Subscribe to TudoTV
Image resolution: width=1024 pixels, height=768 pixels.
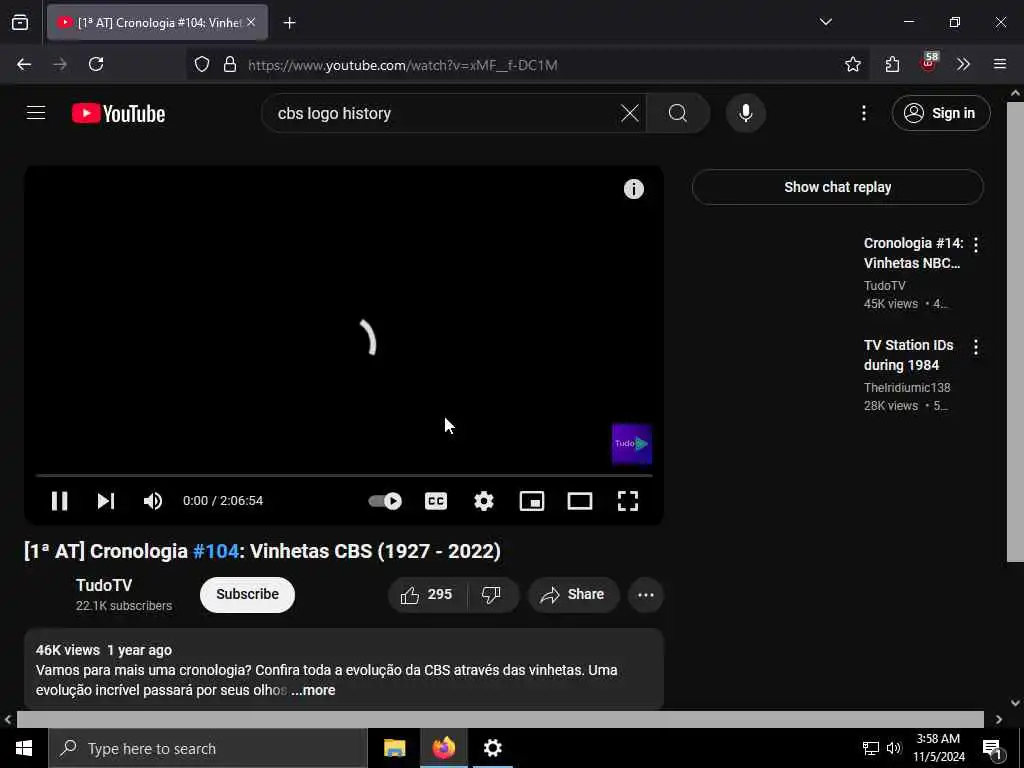pos(248,594)
